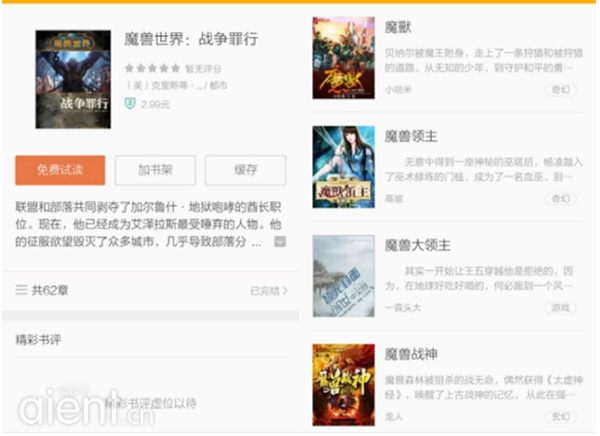The image size is (600, 436).
Task: Click the 2.99元 price text
Action: click(155, 104)
